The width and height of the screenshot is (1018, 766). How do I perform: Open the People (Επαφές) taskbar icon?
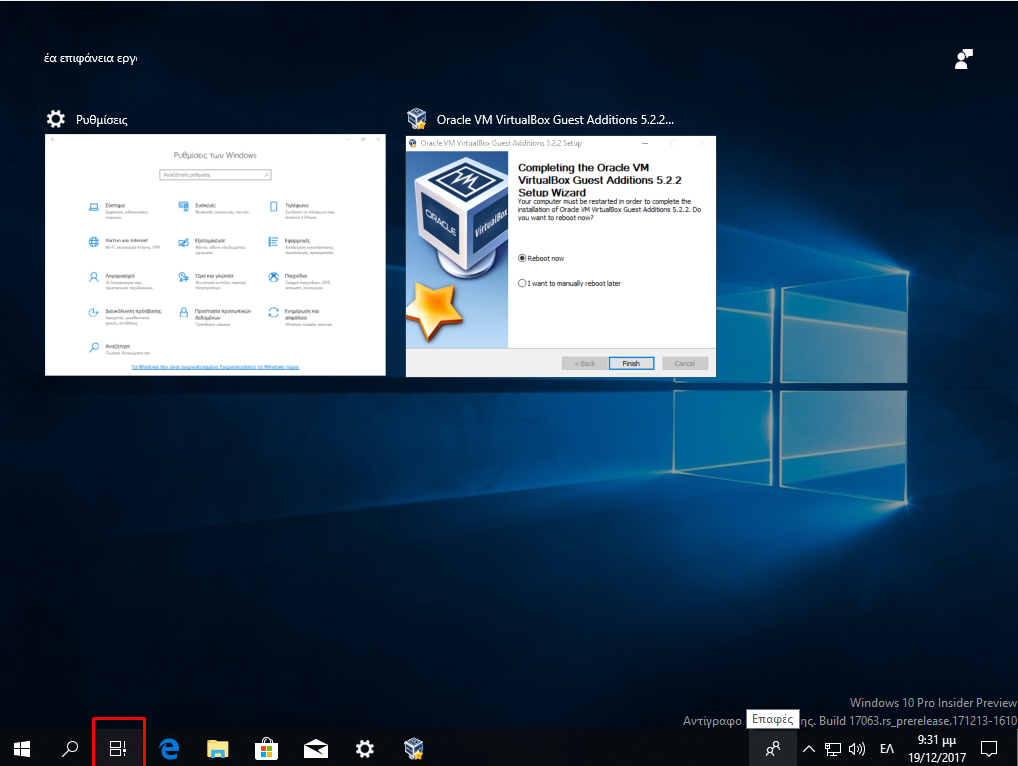tap(773, 749)
